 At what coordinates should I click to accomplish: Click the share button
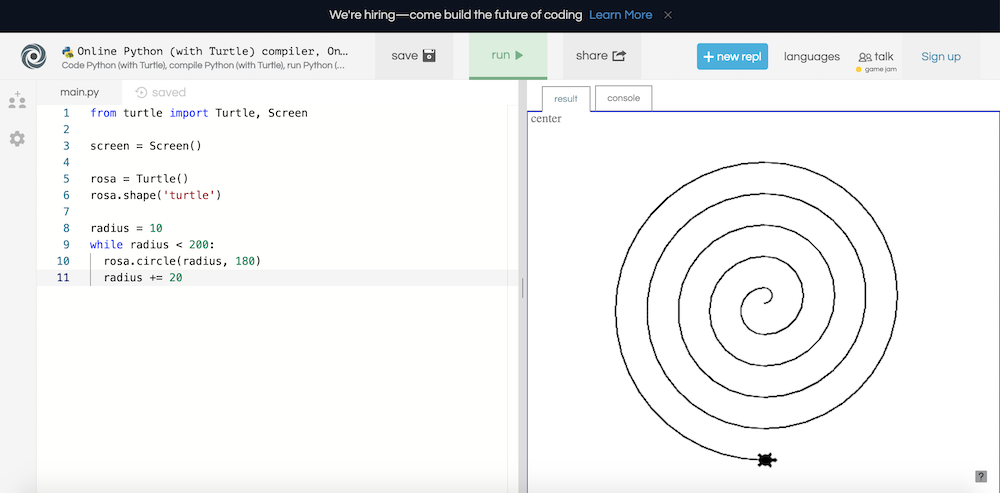[601, 56]
